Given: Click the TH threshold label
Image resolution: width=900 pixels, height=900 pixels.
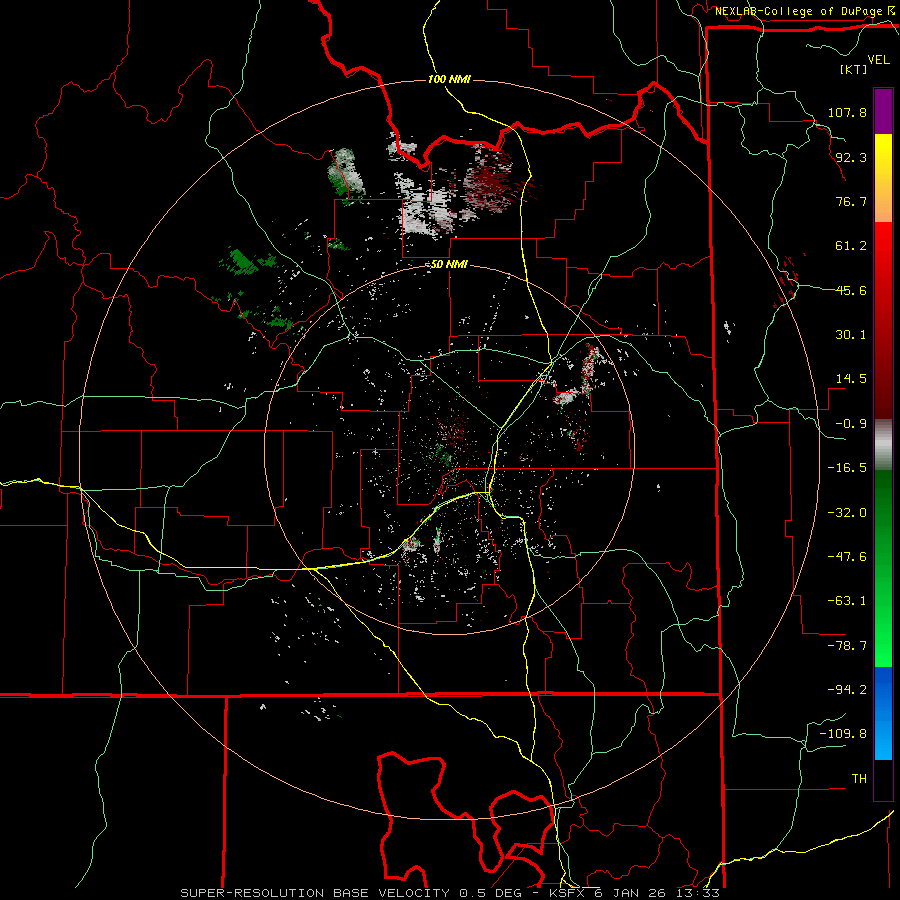Looking at the screenshot, I should point(859,779).
